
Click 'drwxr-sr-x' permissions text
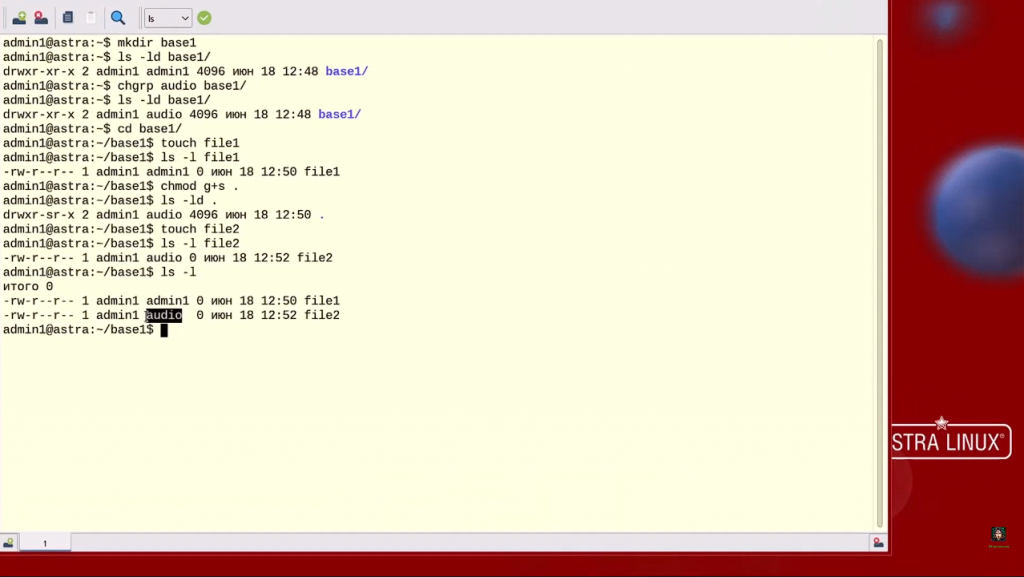[39, 215]
